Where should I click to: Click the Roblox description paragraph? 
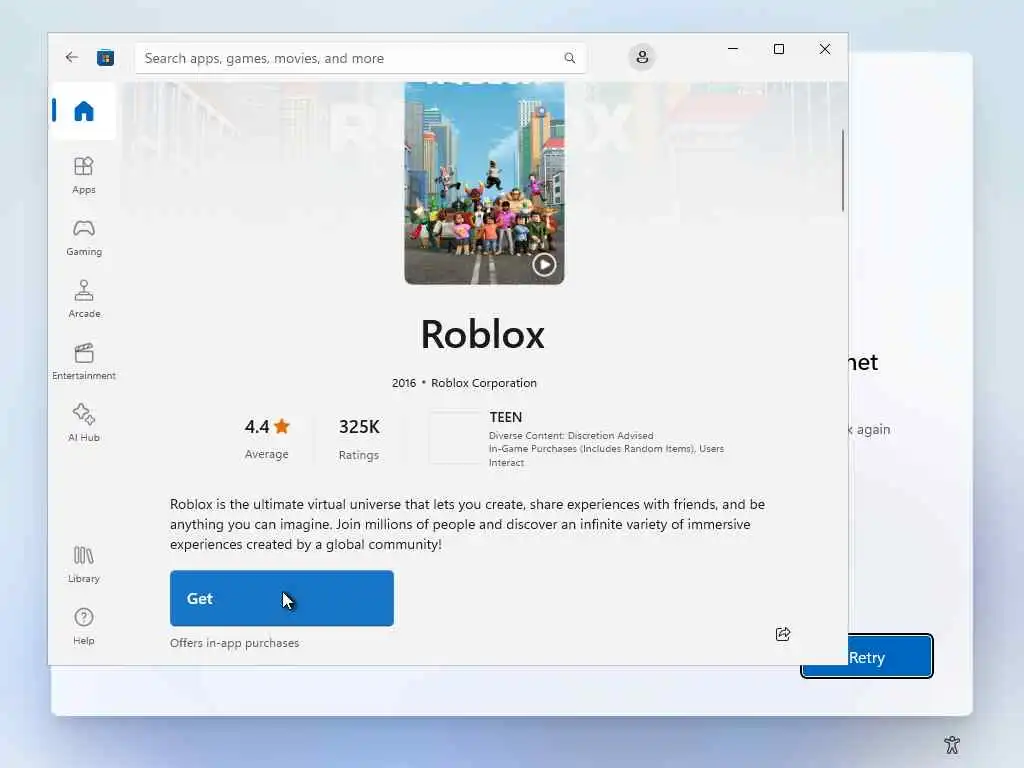[x=467, y=524]
